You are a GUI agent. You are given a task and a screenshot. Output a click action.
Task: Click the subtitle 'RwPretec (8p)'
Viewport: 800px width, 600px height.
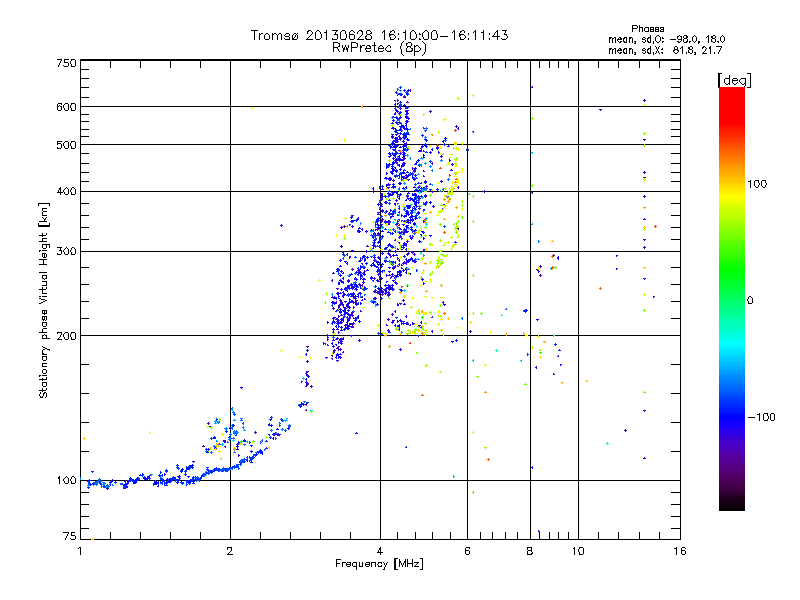pyautogui.click(x=379, y=48)
